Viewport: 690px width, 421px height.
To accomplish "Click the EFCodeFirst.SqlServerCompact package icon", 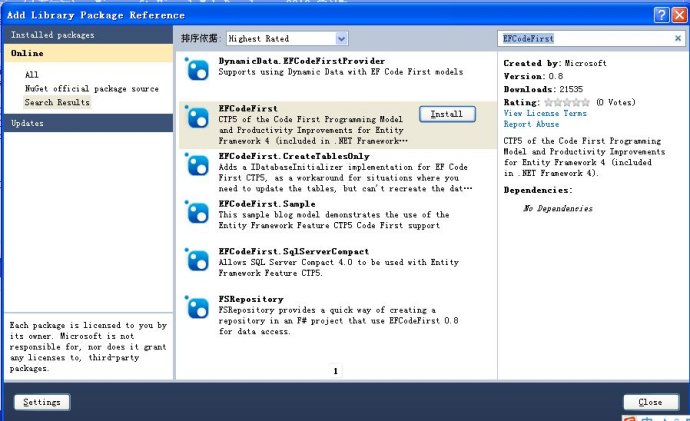I will point(197,260).
